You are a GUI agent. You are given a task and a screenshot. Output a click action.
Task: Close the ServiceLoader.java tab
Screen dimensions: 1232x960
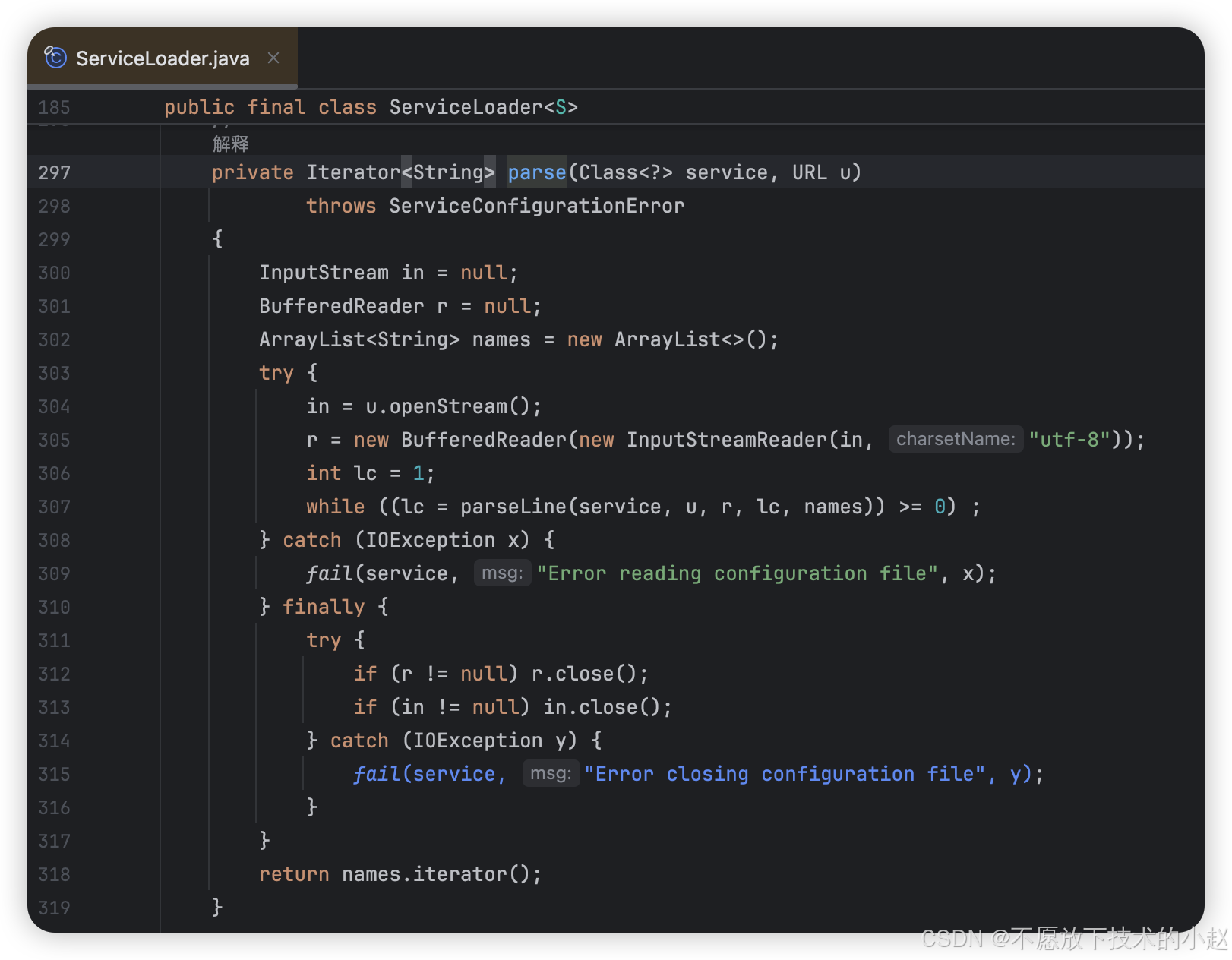273,58
